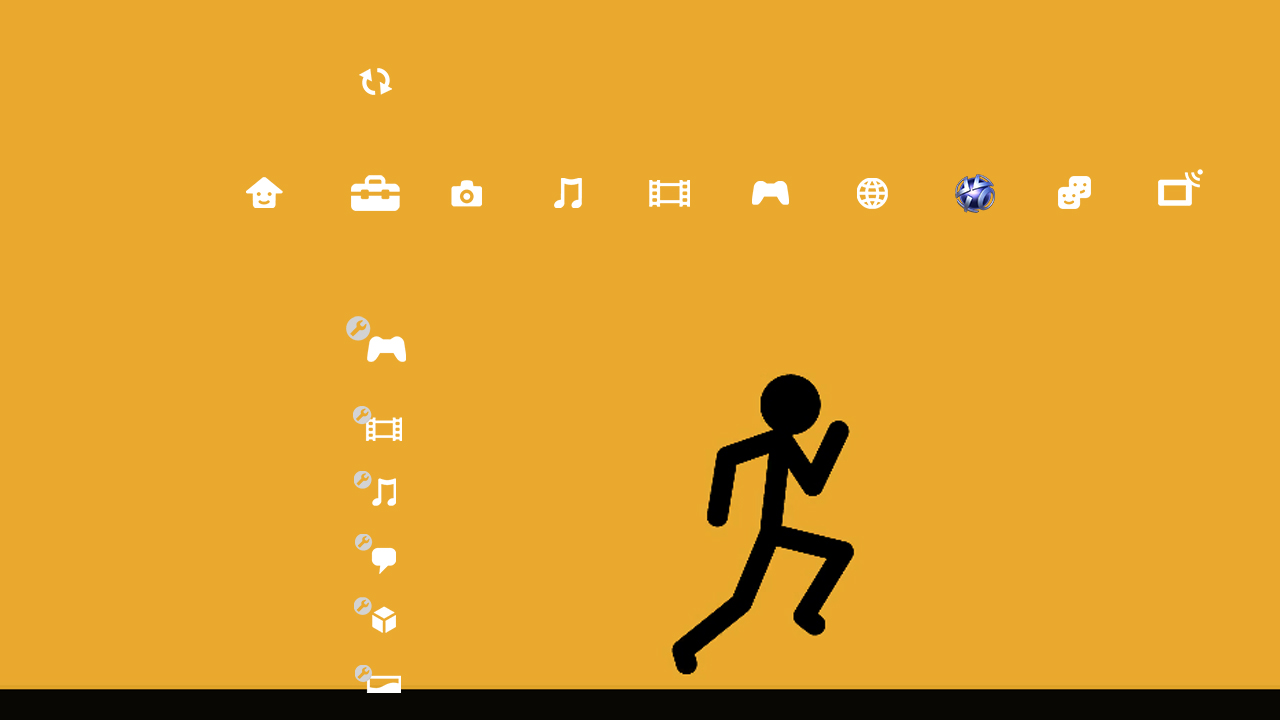Choose Music Settings with wrench and note
This screenshot has height=720, width=1280.
coord(377,489)
